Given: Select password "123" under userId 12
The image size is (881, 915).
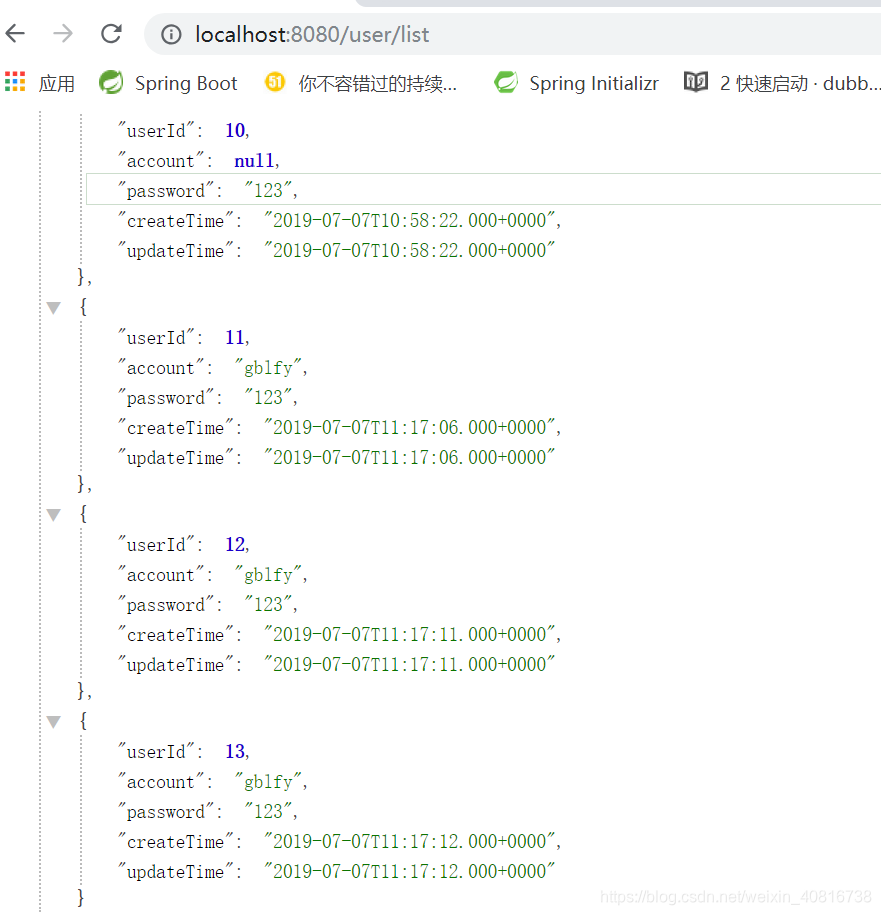Looking at the screenshot, I should (x=268, y=605).
